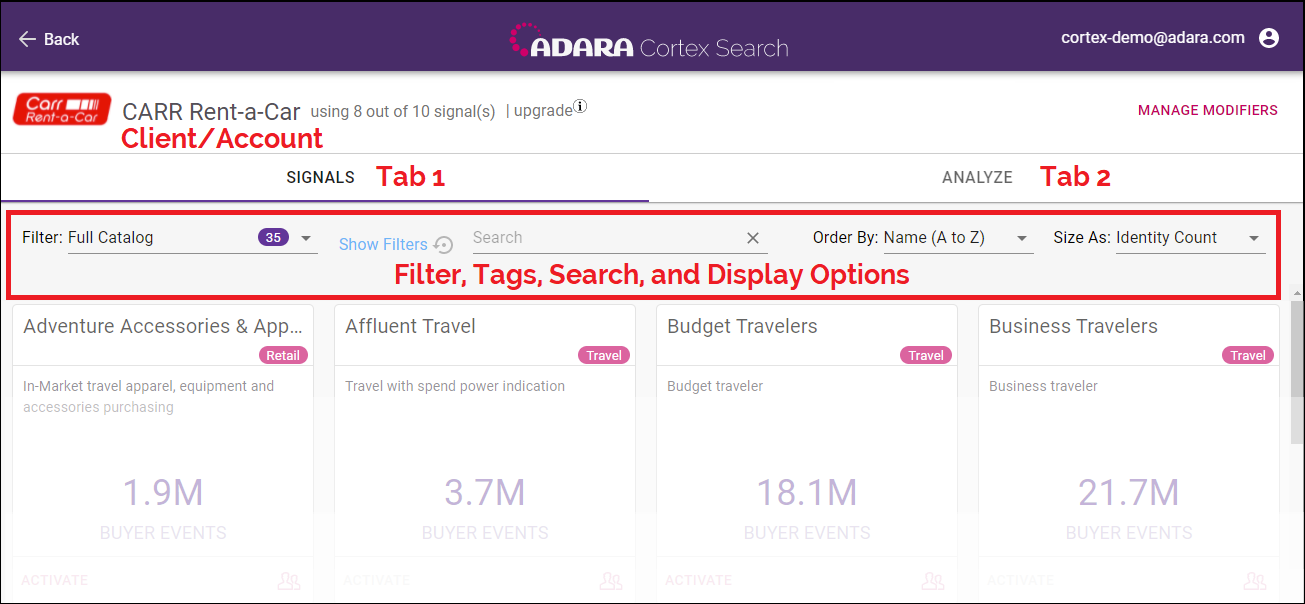Open the Size As dropdown

pyautogui.click(x=1190, y=238)
